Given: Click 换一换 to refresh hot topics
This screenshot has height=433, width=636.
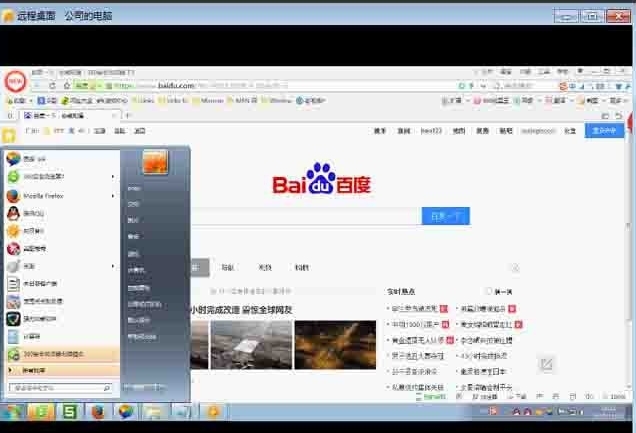Looking at the screenshot, I should [499, 292].
